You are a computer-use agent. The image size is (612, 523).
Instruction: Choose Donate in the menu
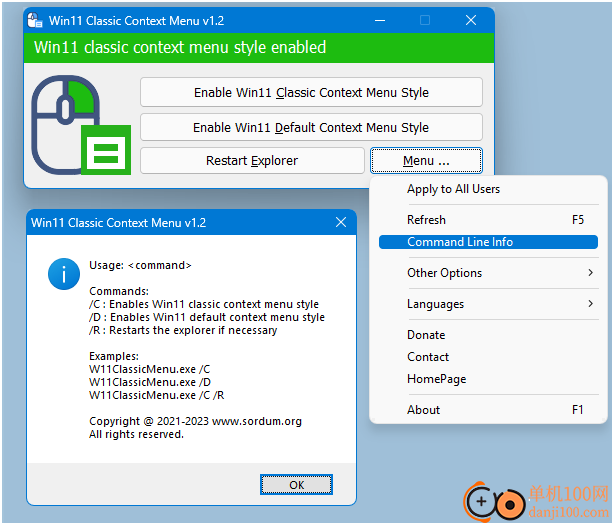pyautogui.click(x=488, y=335)
